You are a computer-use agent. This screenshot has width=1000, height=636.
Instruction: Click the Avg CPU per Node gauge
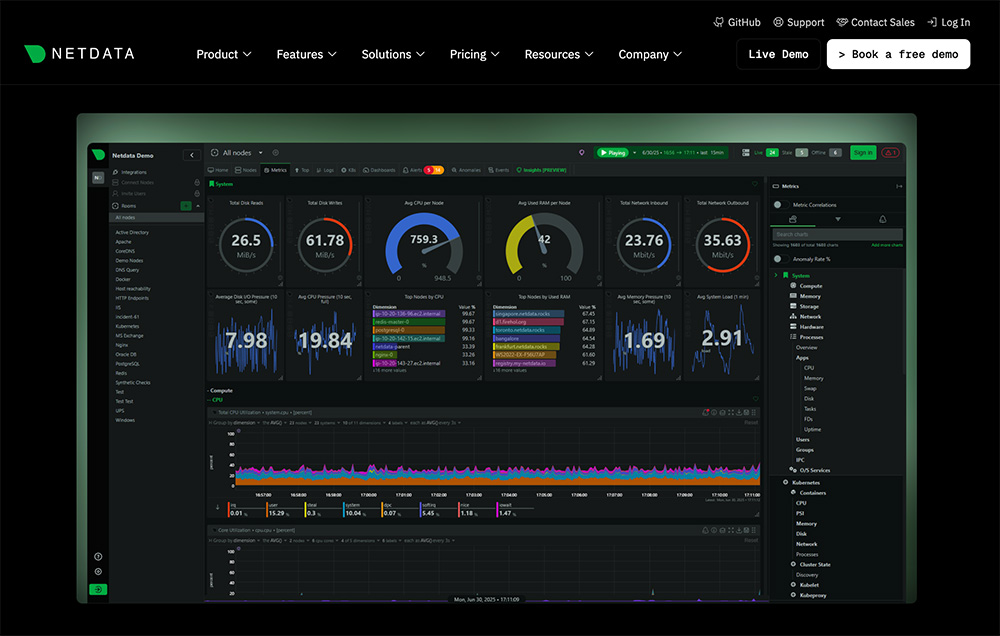(x=423, y=242)
